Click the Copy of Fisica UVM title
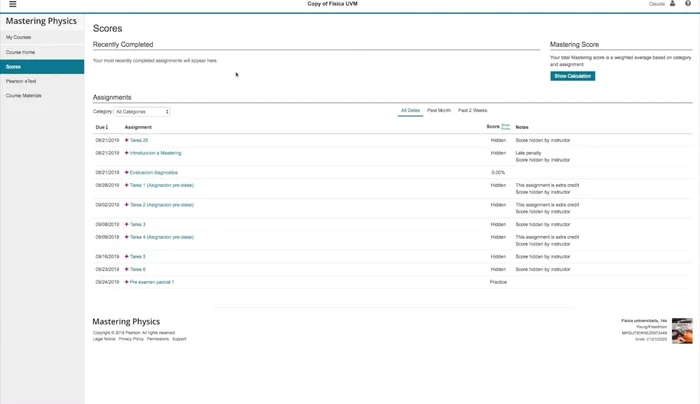This screenshot has height=404, width=700. point(333,4)
